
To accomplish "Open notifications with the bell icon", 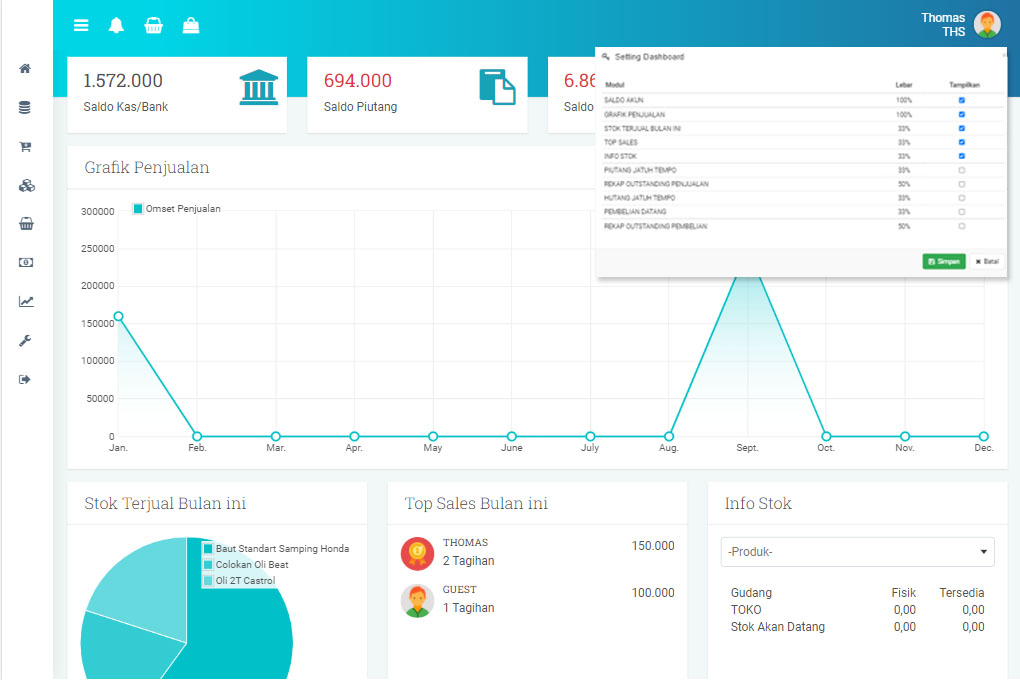I will pos(116,25).
